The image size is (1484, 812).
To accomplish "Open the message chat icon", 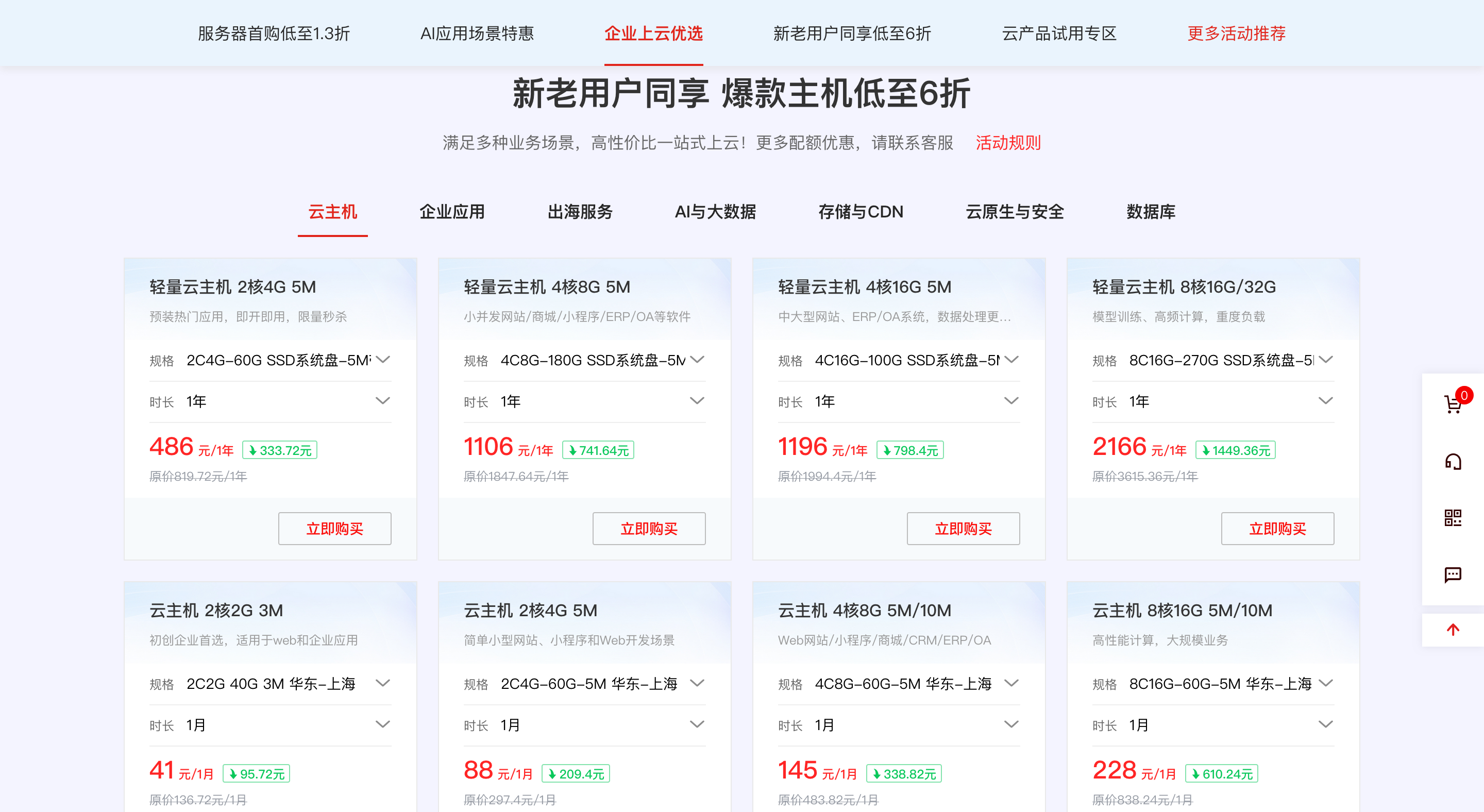I will pos(1453,574).
